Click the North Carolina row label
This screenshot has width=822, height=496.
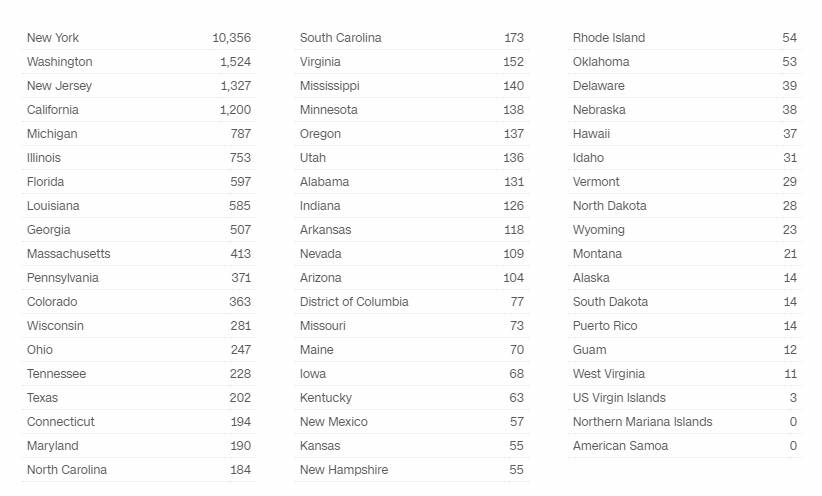[66, 470]
